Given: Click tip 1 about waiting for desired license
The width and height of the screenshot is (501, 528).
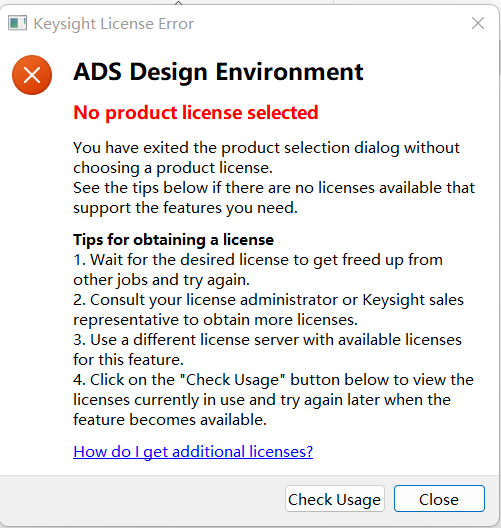Looking at the screenshot, I should coord(258,269).
